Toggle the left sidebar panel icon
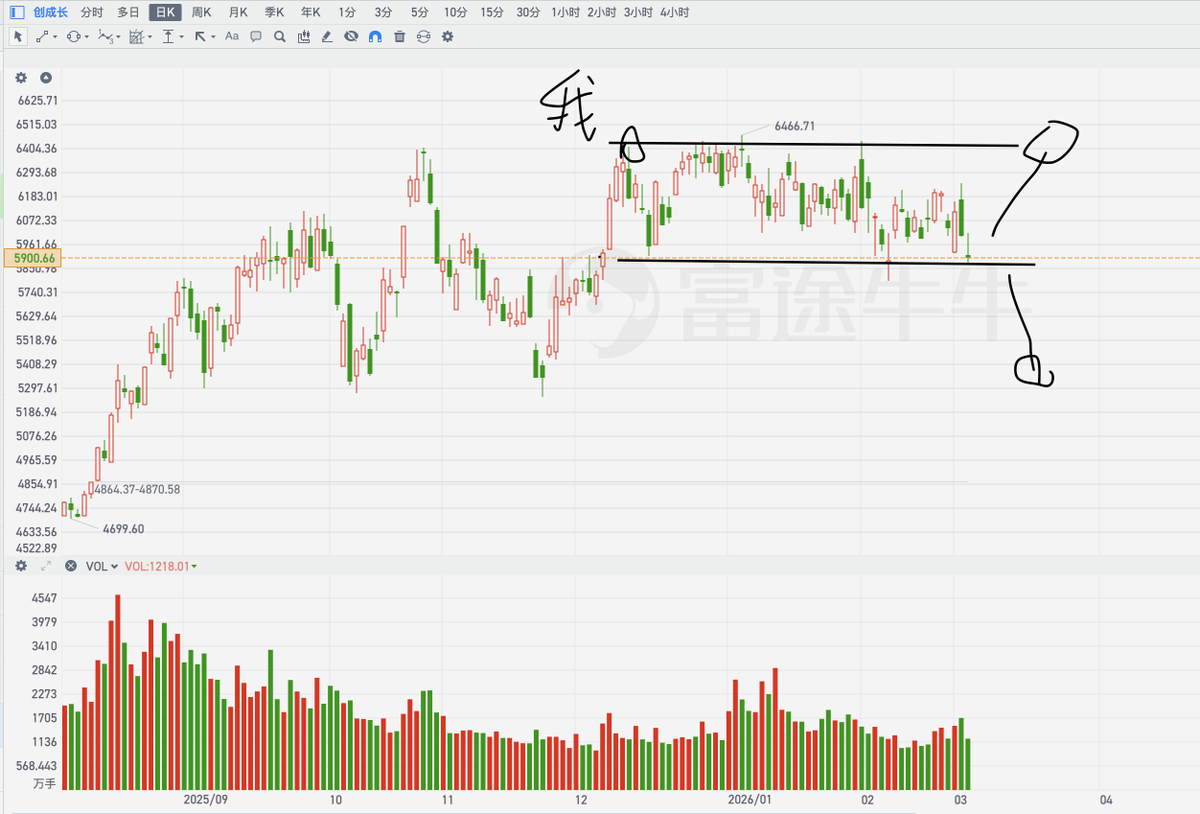 (x=17, y=12)
